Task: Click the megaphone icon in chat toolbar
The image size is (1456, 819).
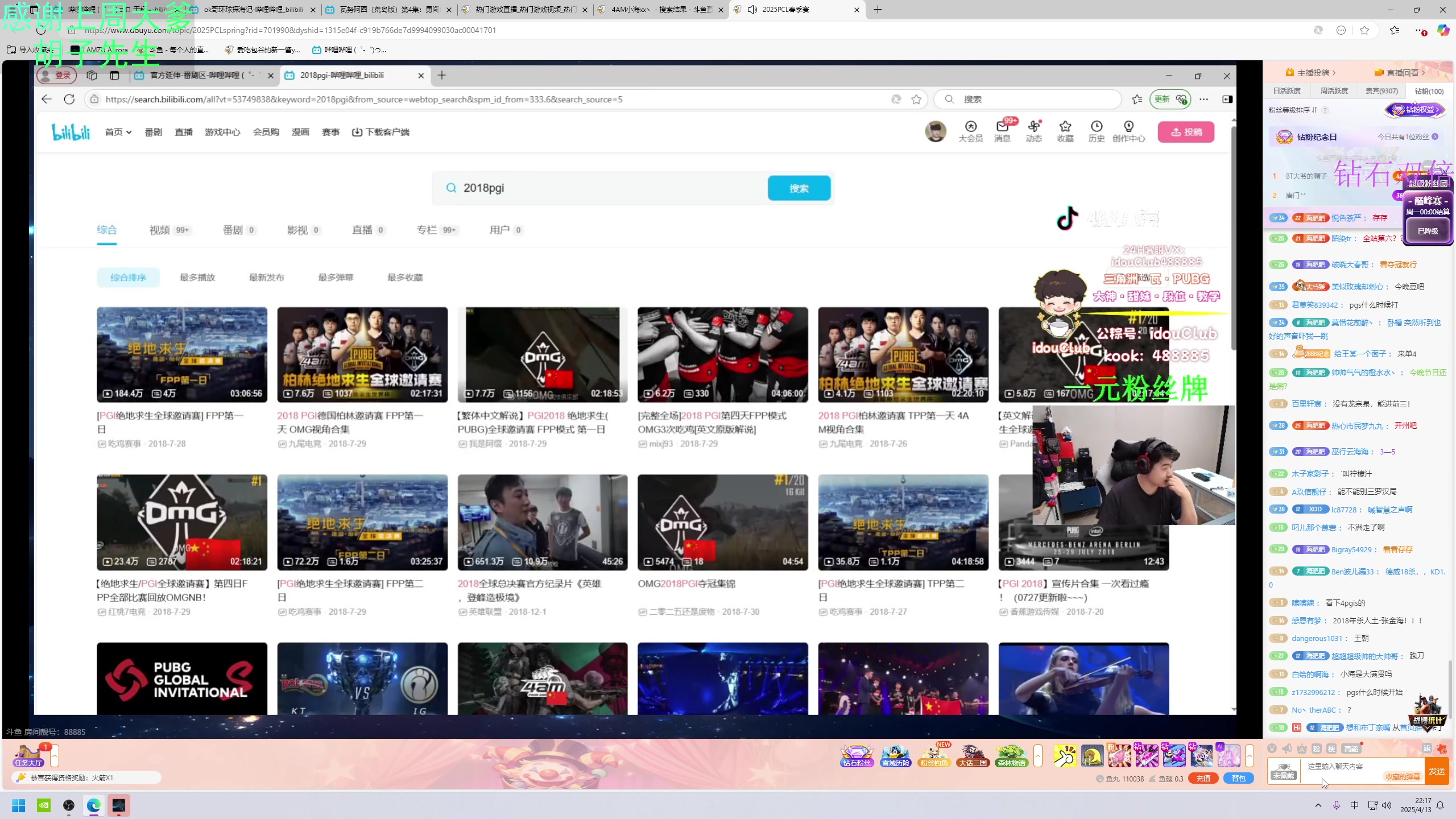Action: (x=1287, y=748)
